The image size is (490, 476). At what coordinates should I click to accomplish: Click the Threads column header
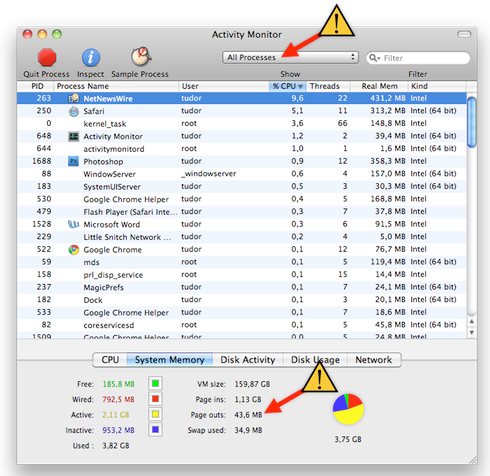tap(328, 86)
